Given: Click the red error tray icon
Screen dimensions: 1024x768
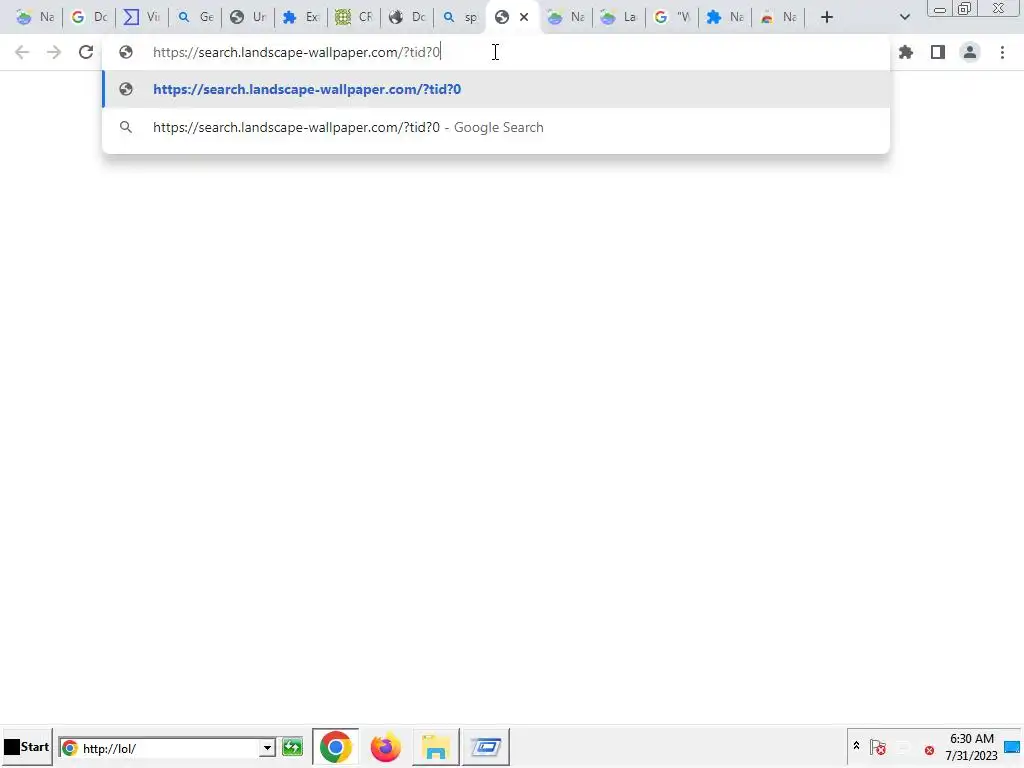Looking at the screenshot, I should tap(929, 750).
